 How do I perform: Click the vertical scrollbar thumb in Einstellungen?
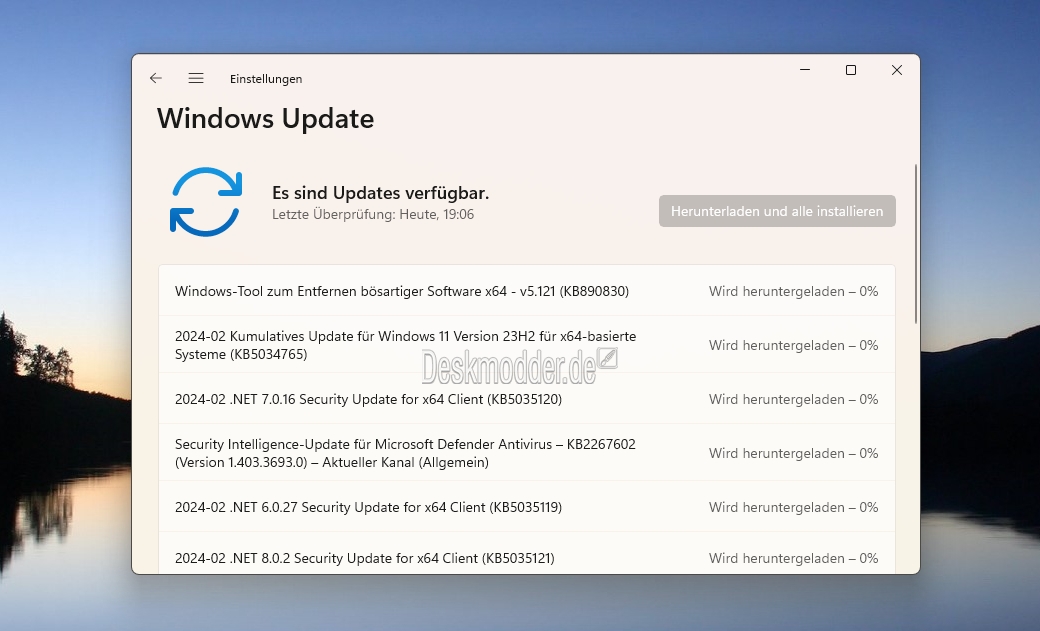tap(916, 244)
